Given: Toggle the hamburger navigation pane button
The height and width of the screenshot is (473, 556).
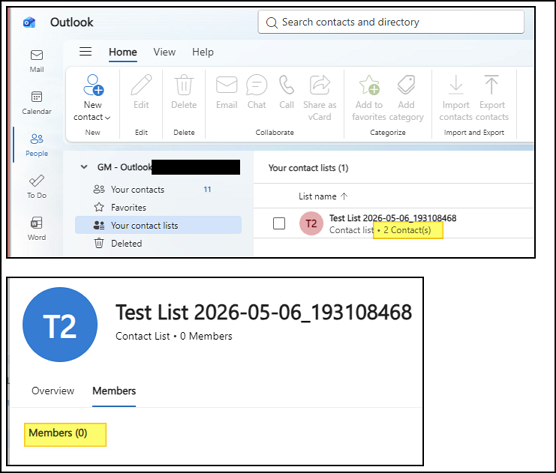Looking at the screenshot, I should click(x=85, y=52).
